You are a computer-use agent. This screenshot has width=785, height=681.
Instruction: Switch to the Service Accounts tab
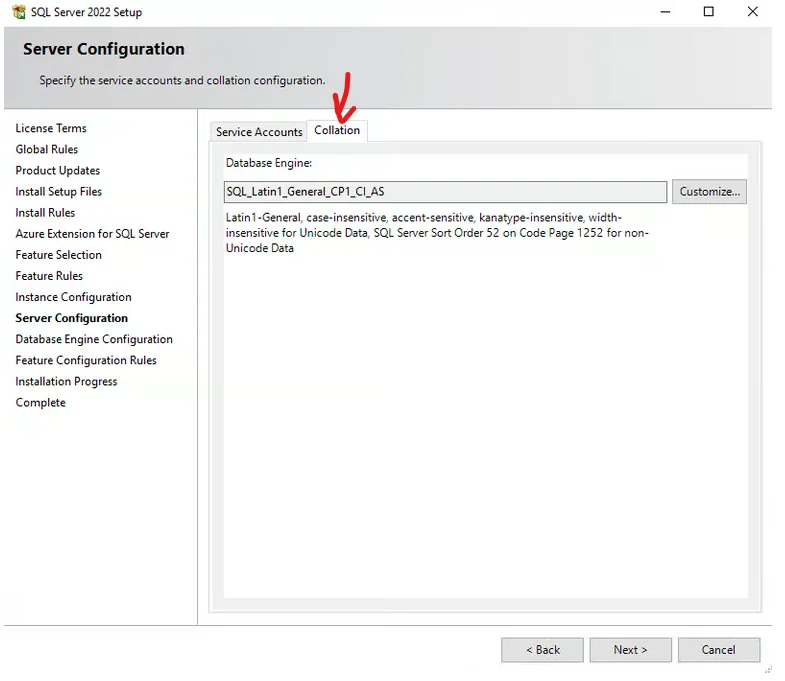point(259,132)
